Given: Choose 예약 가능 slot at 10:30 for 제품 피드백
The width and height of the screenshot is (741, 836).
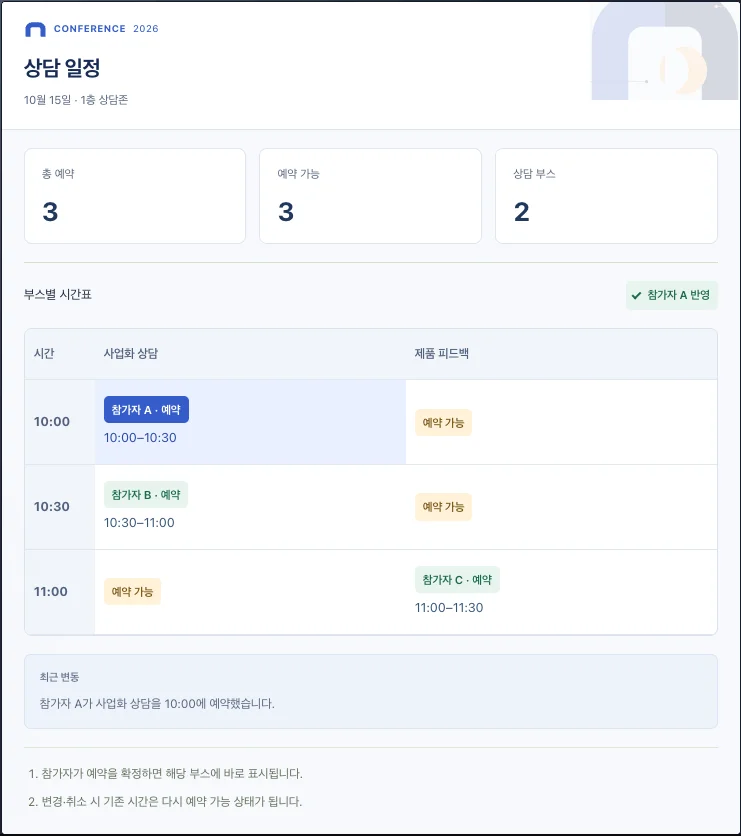Looking at the screenshot, I should tap(443, 507).
